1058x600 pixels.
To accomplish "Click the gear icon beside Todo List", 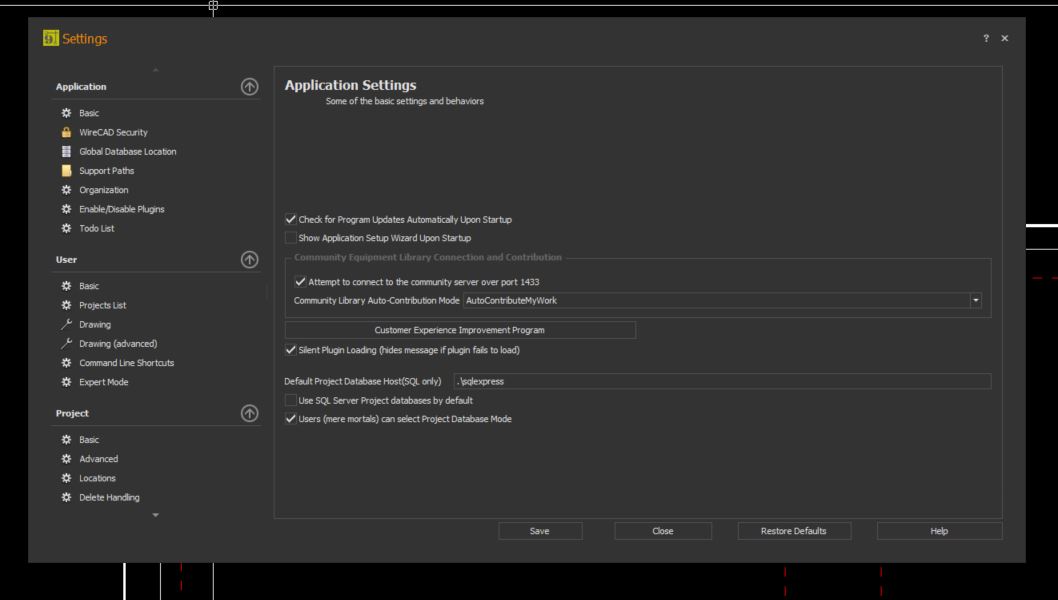I will (66, 229).
